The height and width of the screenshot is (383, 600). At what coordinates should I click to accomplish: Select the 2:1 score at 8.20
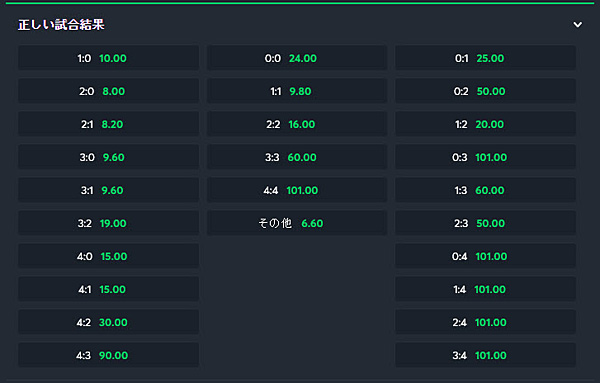tap(108, 124)
